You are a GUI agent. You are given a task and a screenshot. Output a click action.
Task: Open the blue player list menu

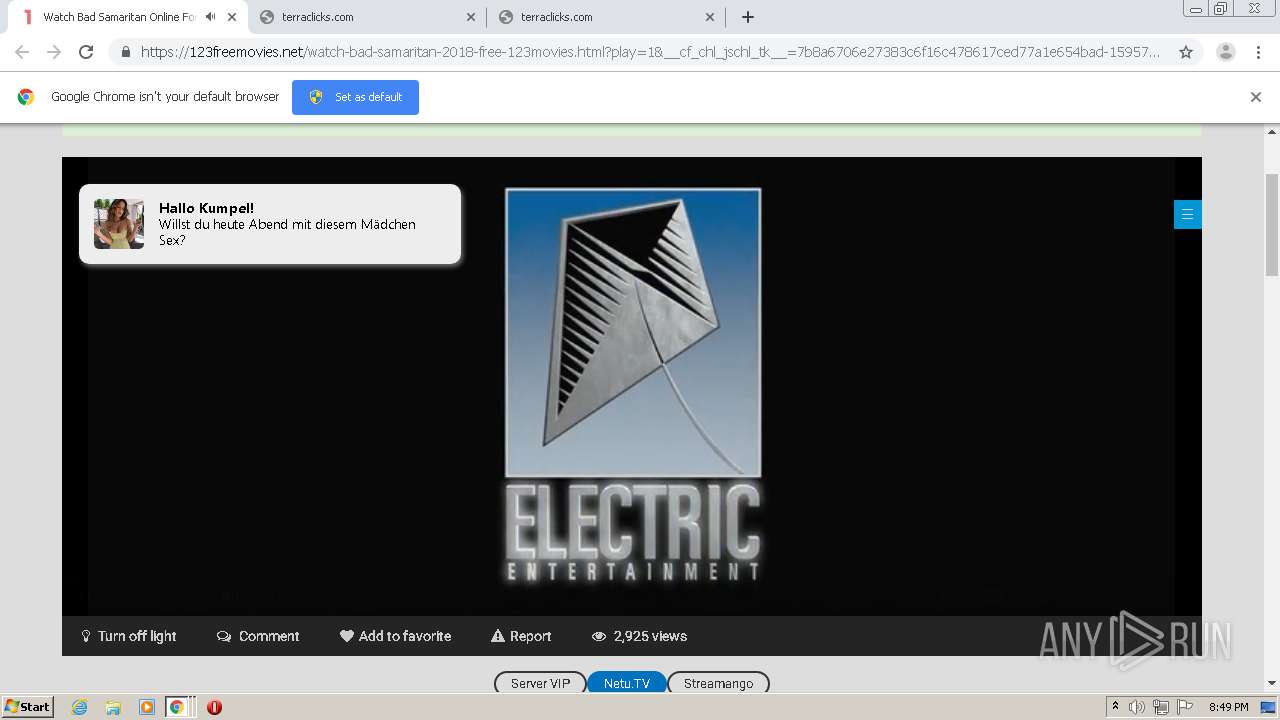tap(1188, 214)
